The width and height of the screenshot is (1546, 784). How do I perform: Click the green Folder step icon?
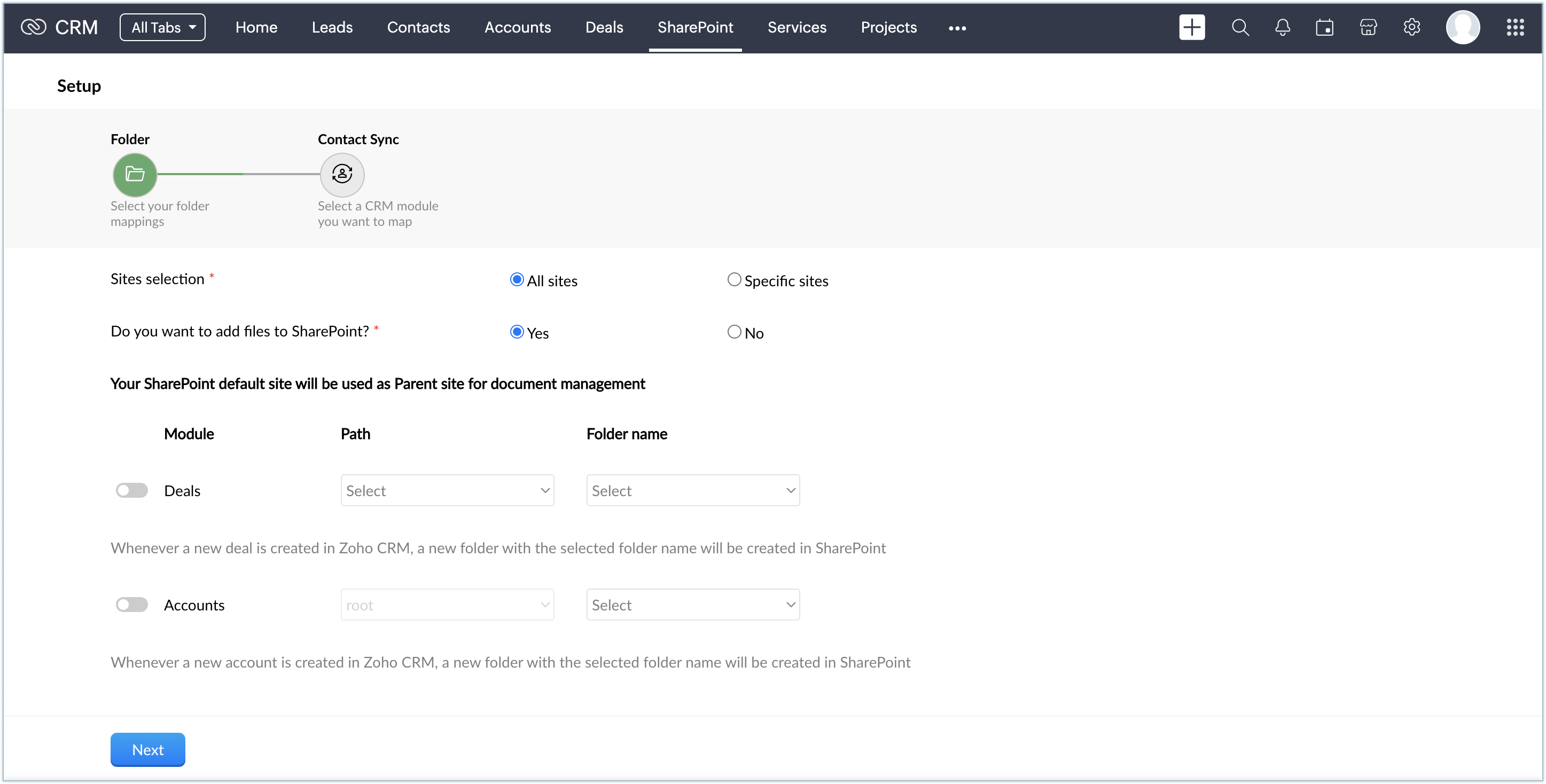135,175
